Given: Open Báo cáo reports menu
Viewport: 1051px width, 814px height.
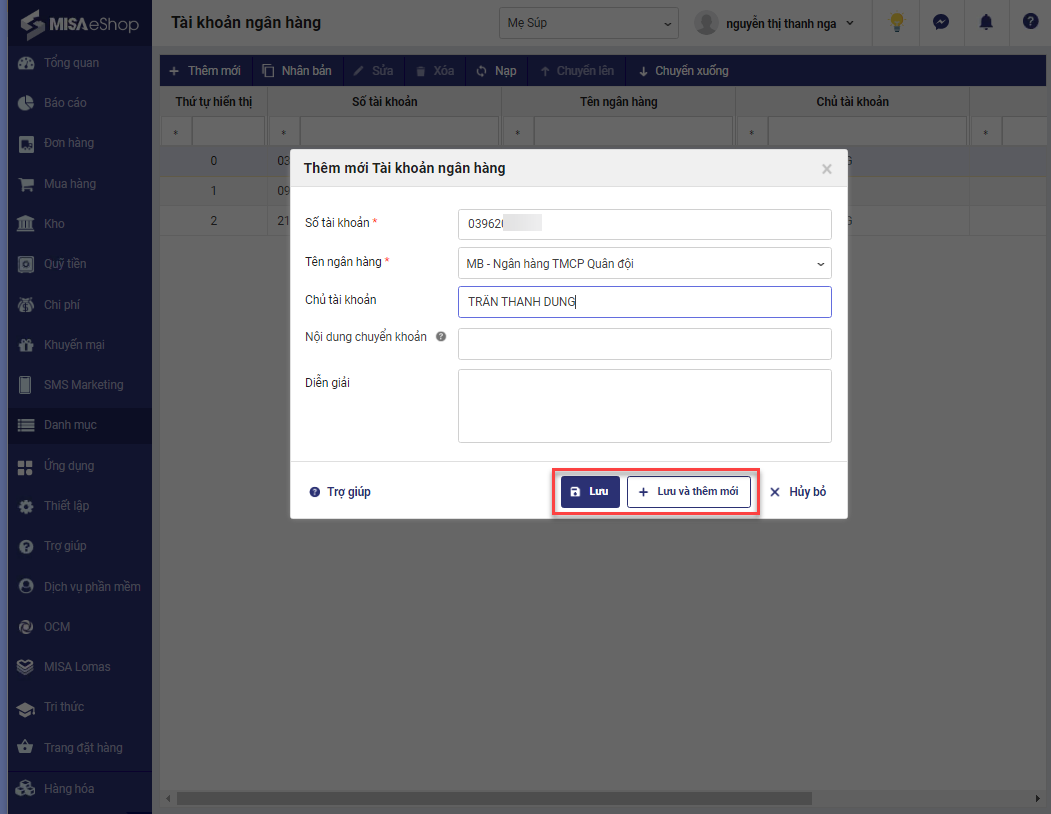Looking at the screenshot, I should (x=80, y=103).
